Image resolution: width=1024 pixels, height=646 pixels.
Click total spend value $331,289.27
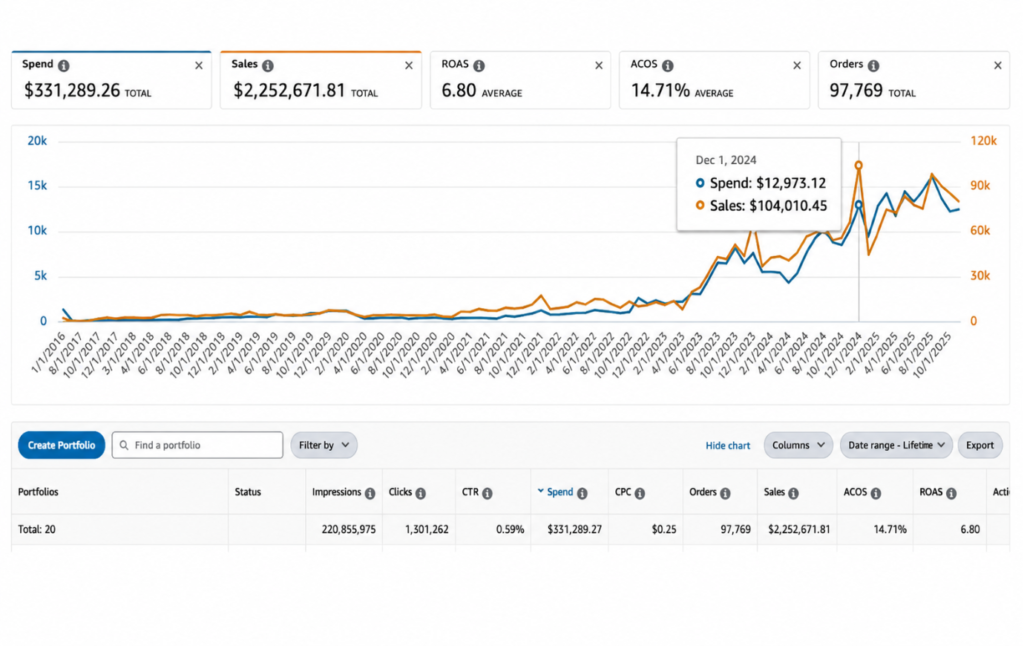click(x=575, y=529)
